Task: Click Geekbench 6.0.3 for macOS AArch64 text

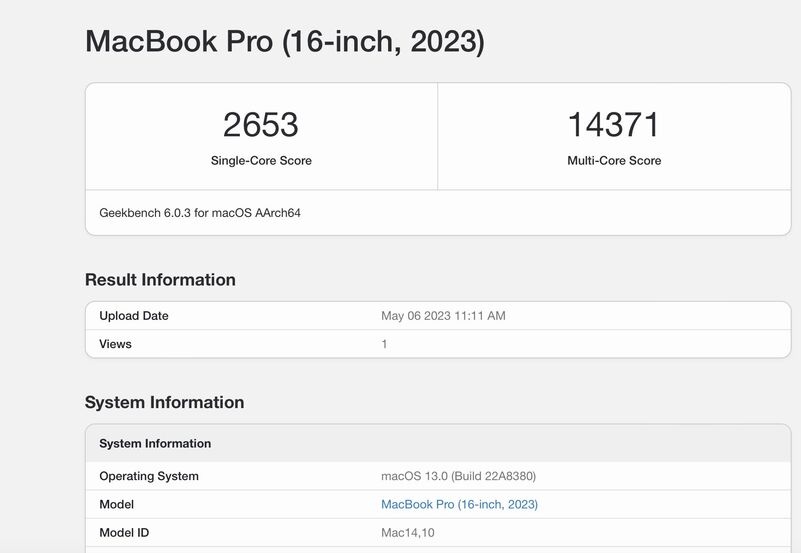Action: pyautogui.click(x=200, y=213)
